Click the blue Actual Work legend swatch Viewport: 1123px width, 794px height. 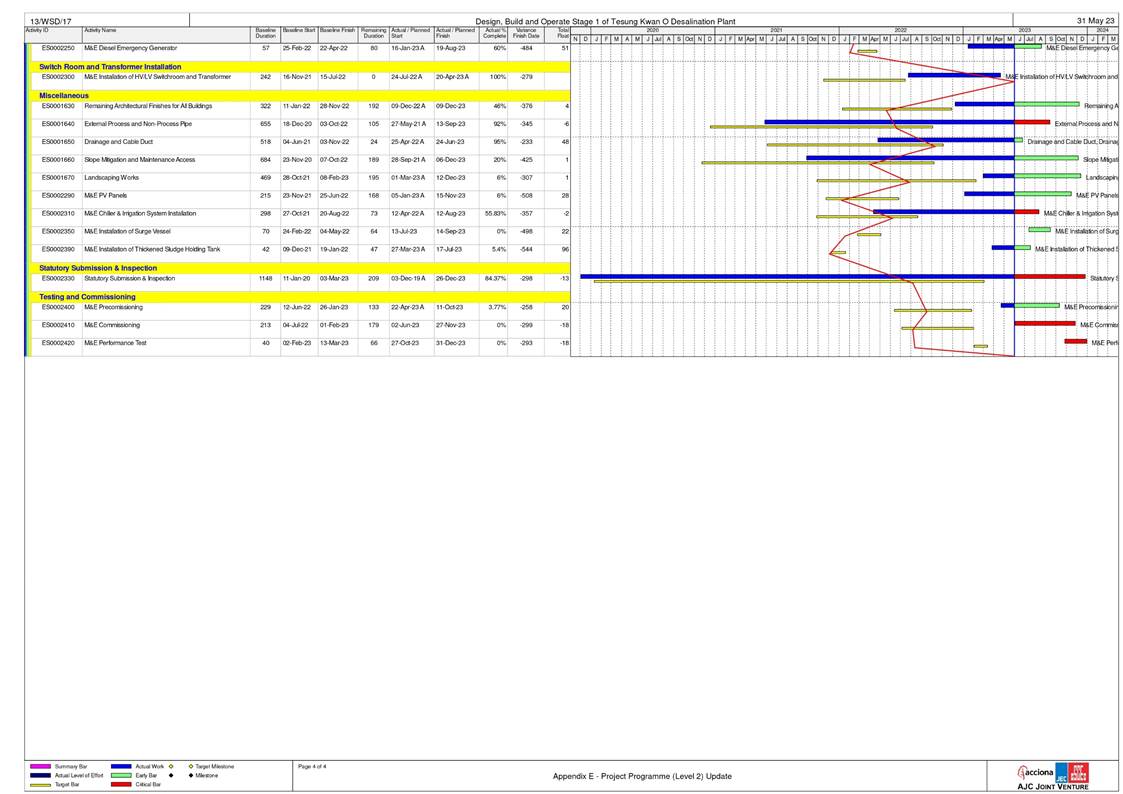click(121, 766)
